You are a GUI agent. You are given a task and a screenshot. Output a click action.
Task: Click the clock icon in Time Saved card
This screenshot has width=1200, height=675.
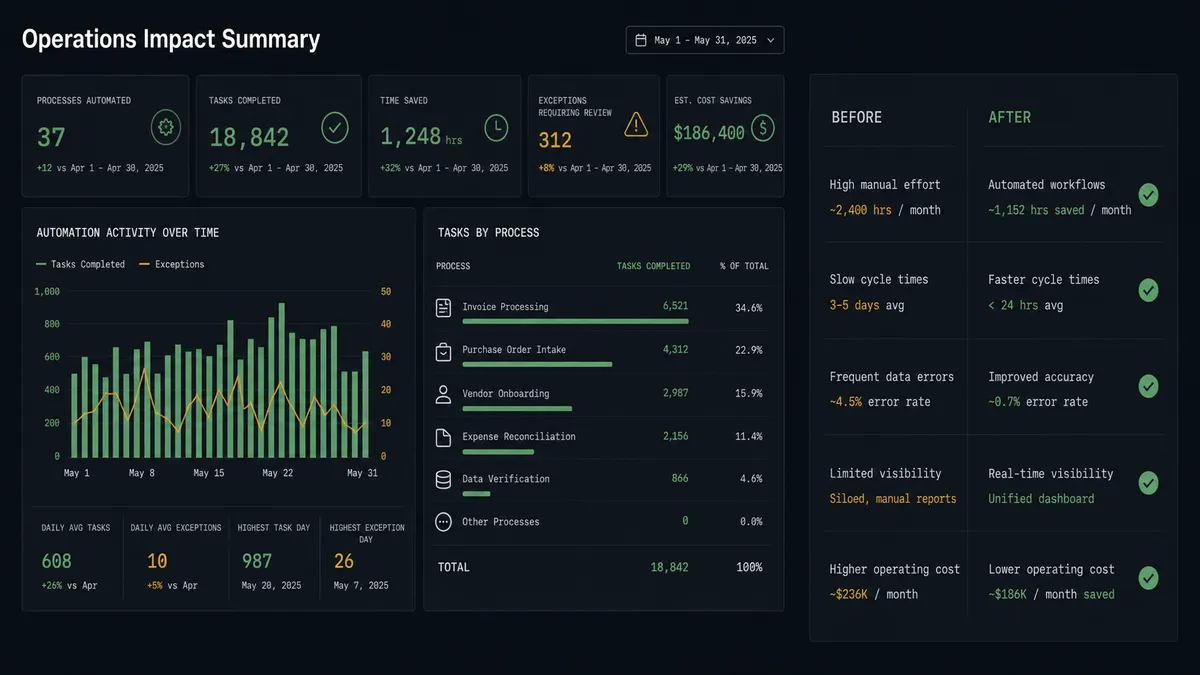[x=496, y=128]
